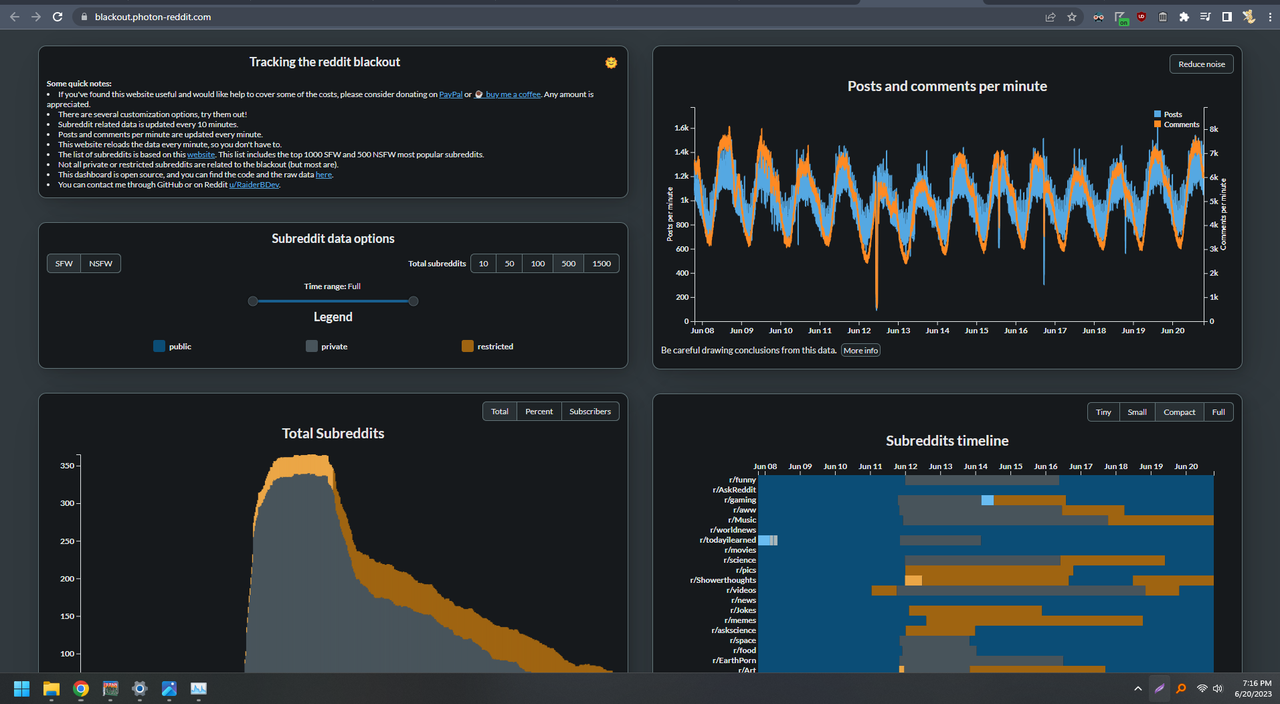Toggle the sun light/dark theme icon

coord(611,62)
